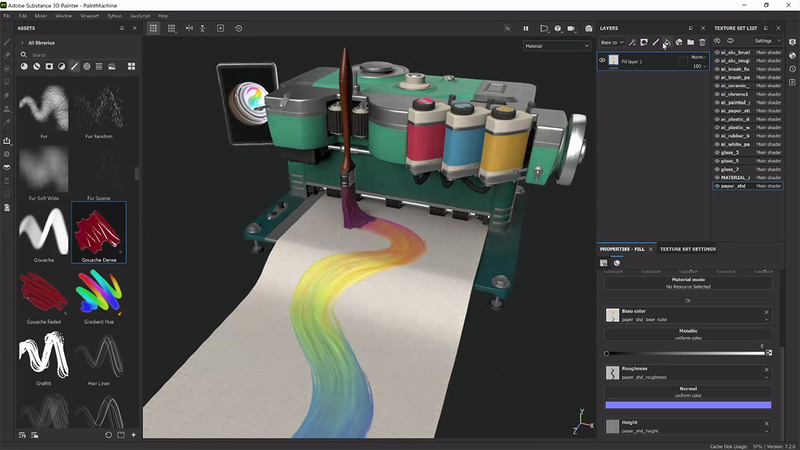Filter assets by Materials sphere icon
Viewport: 800px width, 450px height.
tap(24, 66)
